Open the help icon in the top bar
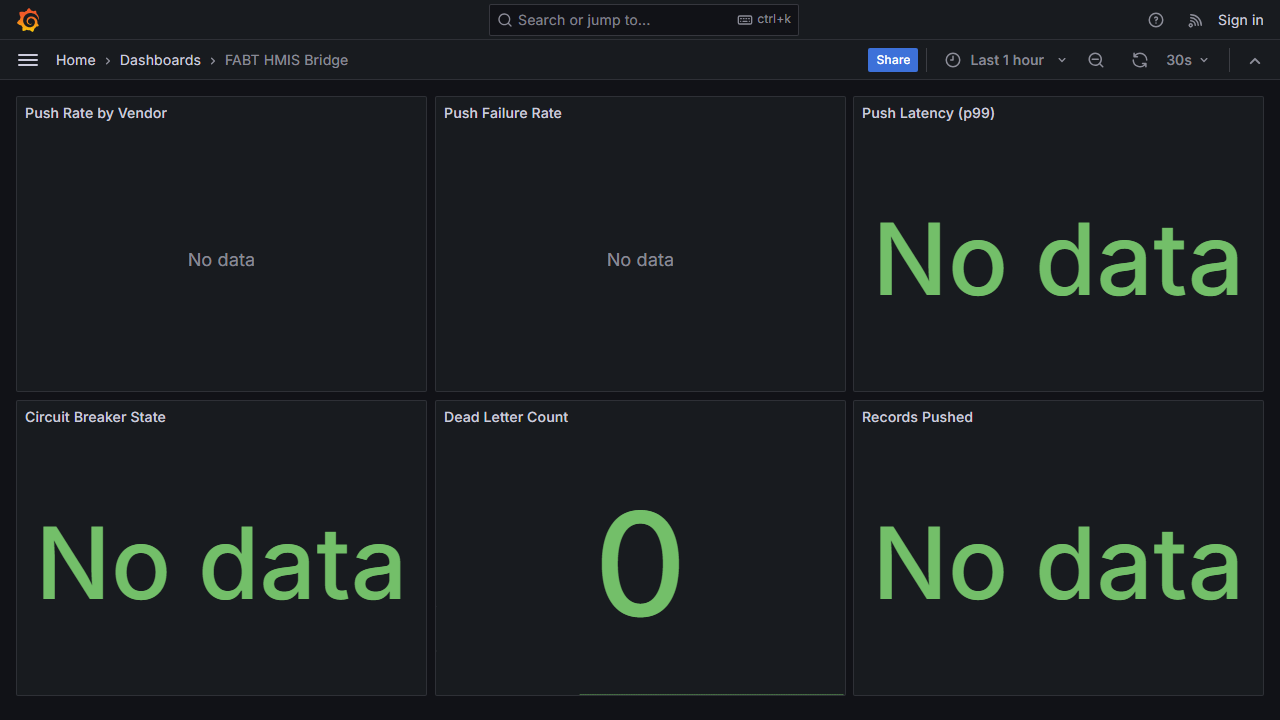Screen dimensions: 1280x720 pyautogui.click(x=1155, y=20)
